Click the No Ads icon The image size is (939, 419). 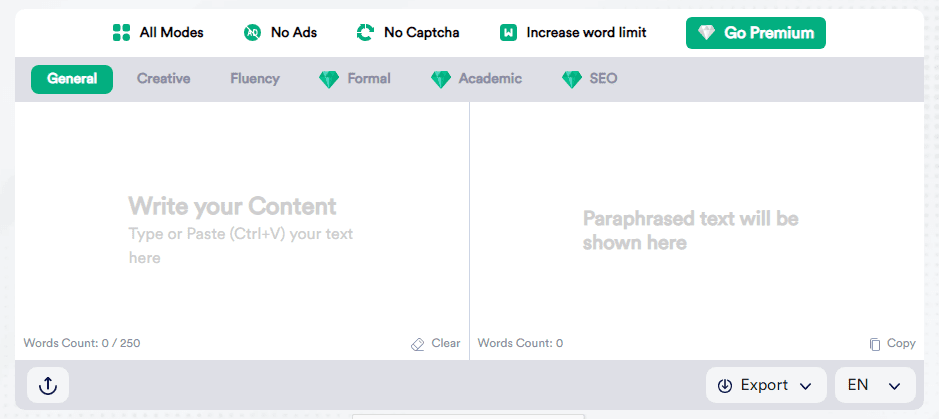(x=253, y=33)
